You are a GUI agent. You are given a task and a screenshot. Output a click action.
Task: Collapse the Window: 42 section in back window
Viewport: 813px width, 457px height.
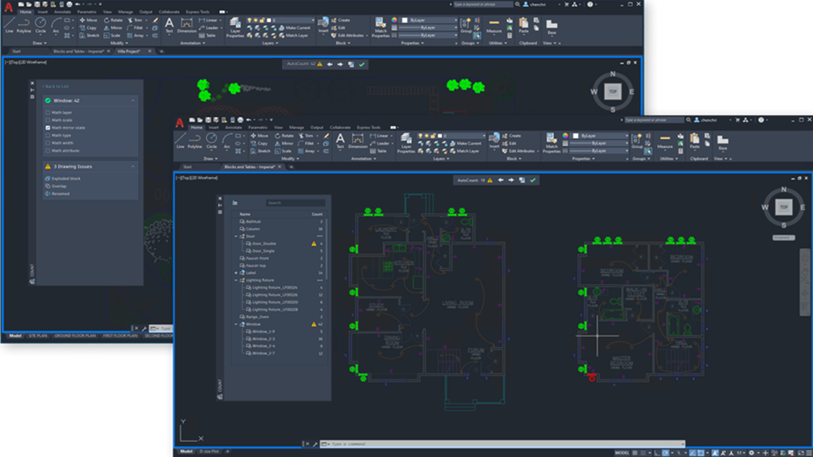click(133, 101)
